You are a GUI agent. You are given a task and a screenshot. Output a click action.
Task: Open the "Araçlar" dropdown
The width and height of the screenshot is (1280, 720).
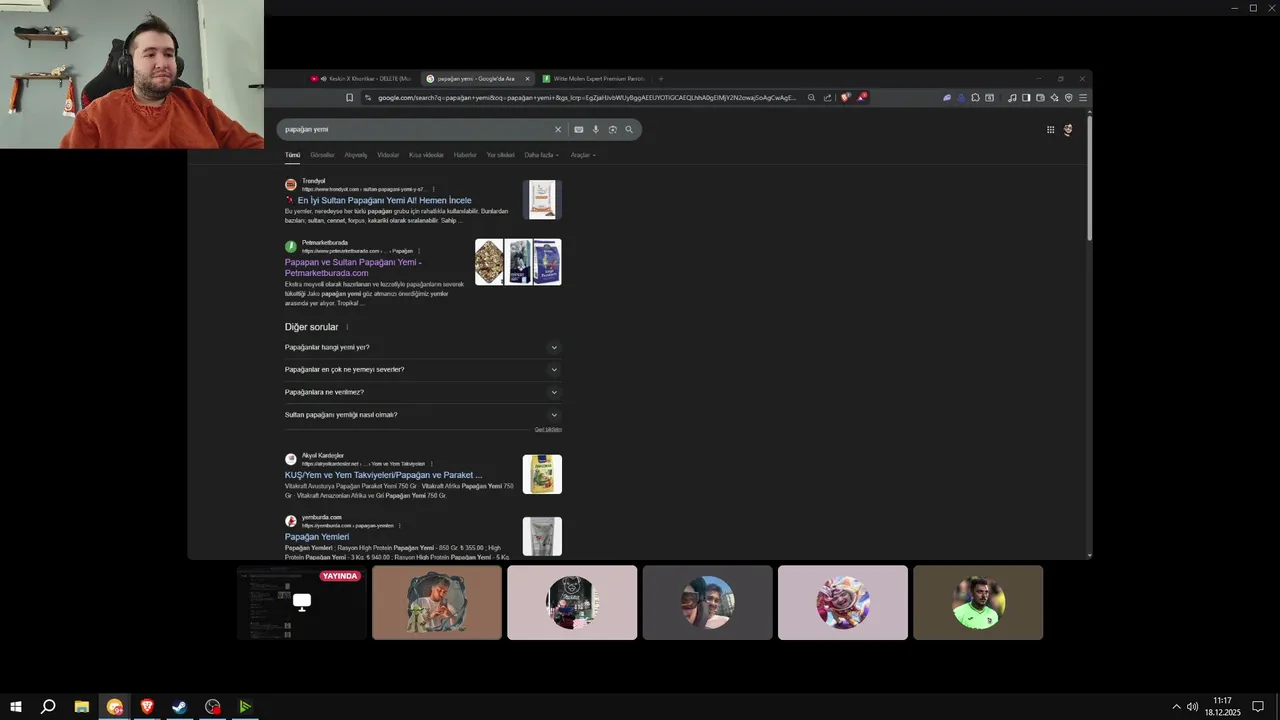(583, 155)
